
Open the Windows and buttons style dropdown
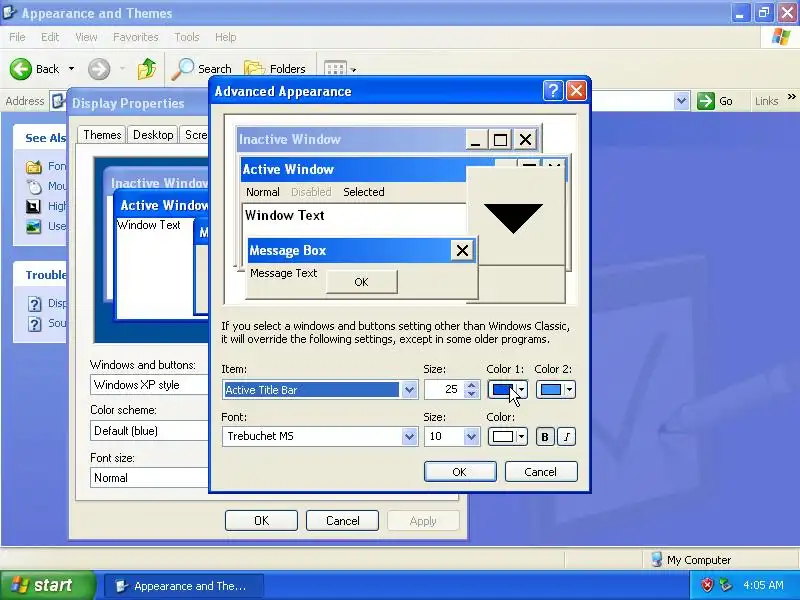click(x=149, y=385)
